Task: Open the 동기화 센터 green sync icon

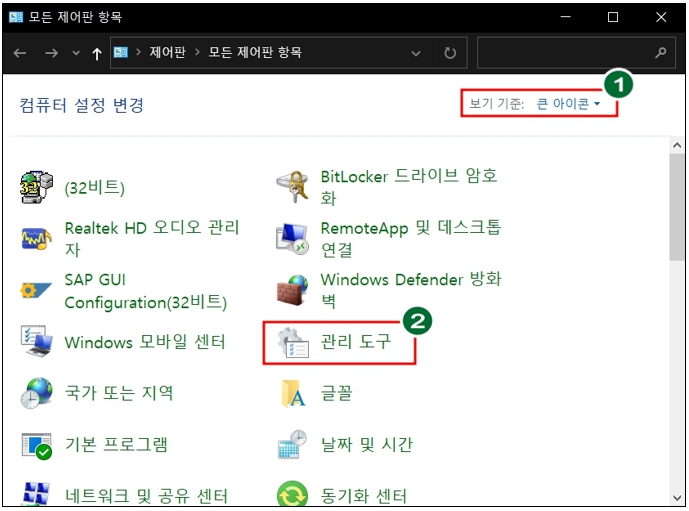Action: 292,494
